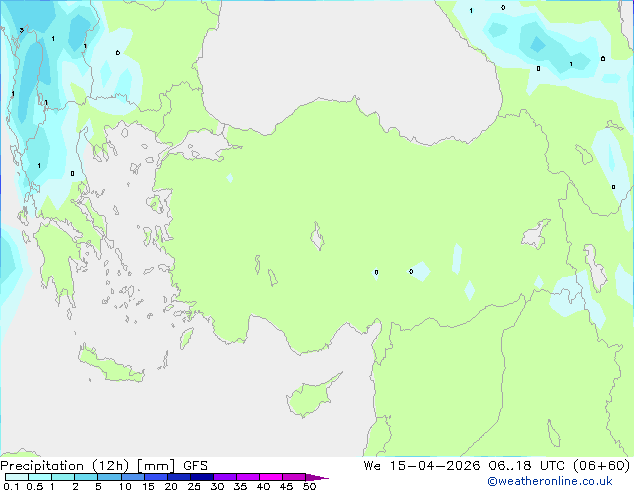Select the 35–40 mm legend color swatch
Image resolution: width=634 pixels, height=490 pixels.
[x=248, y=477]
